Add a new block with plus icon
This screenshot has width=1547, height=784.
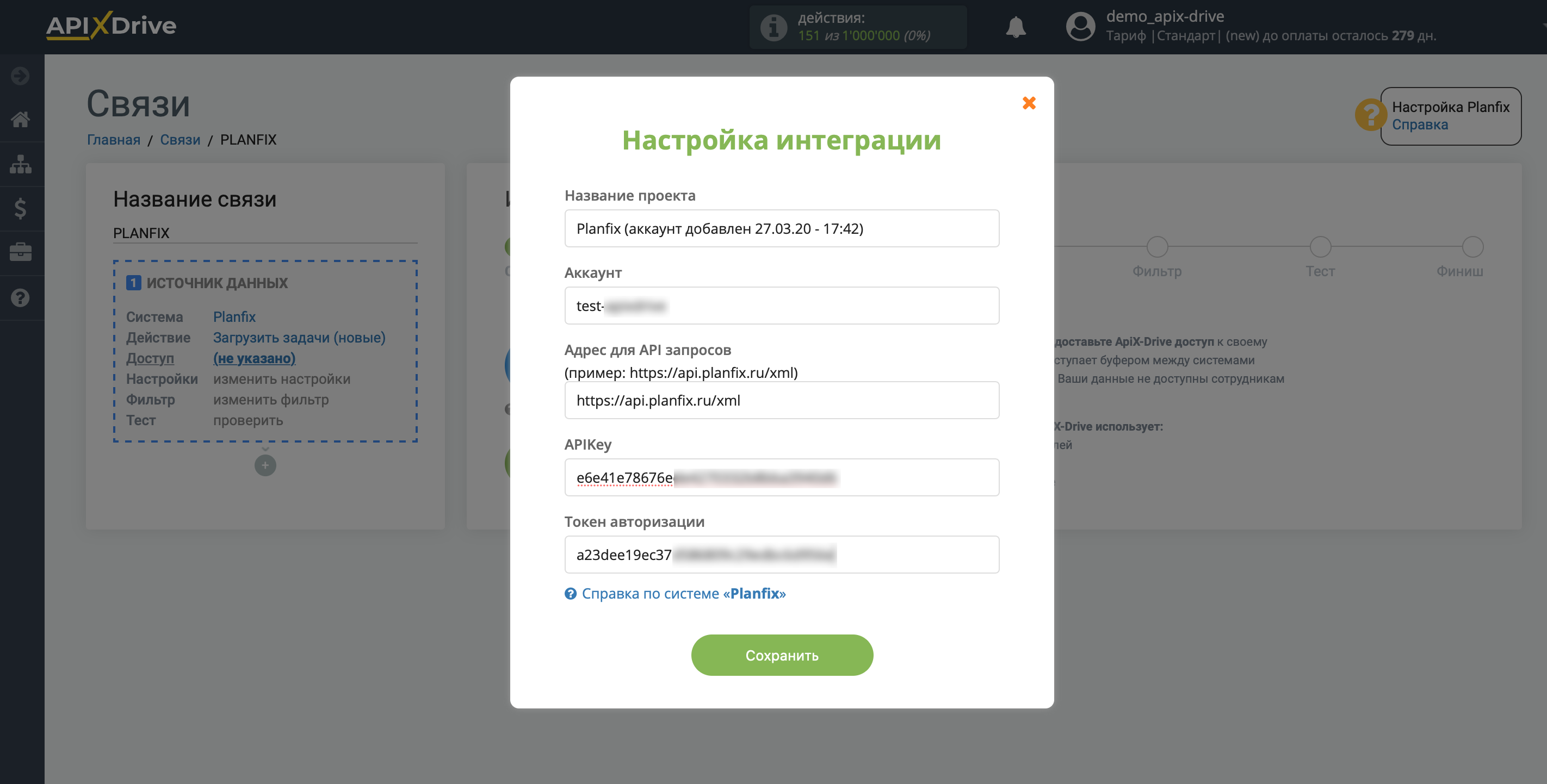pos(265,465)
